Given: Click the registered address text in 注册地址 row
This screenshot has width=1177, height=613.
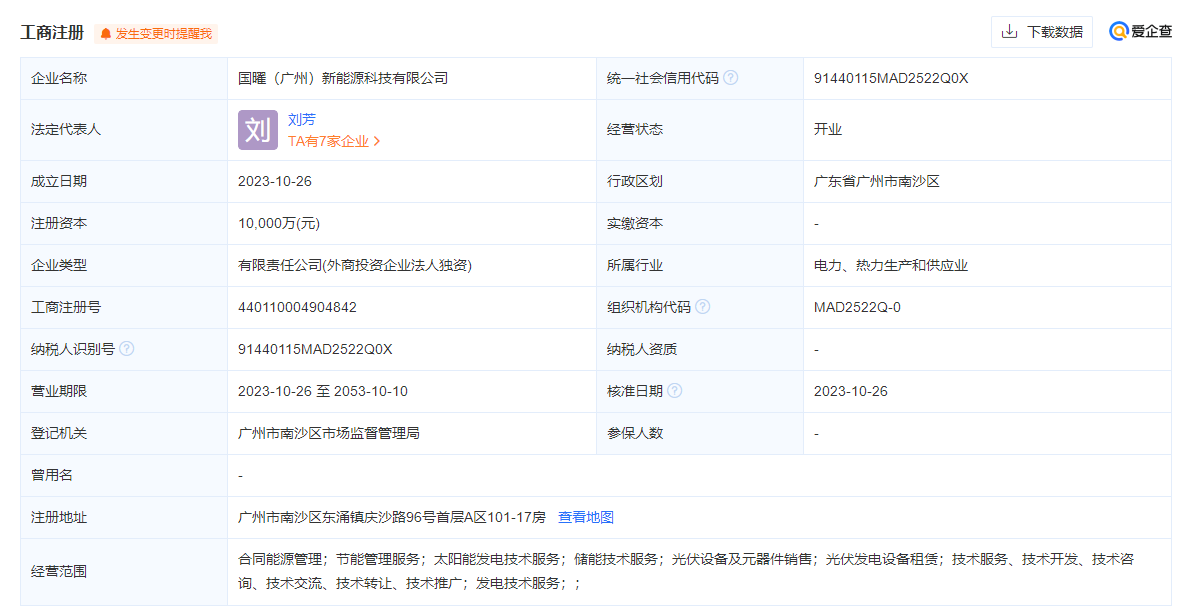Looking at the screenshot, I should click(x=391, y=517).
